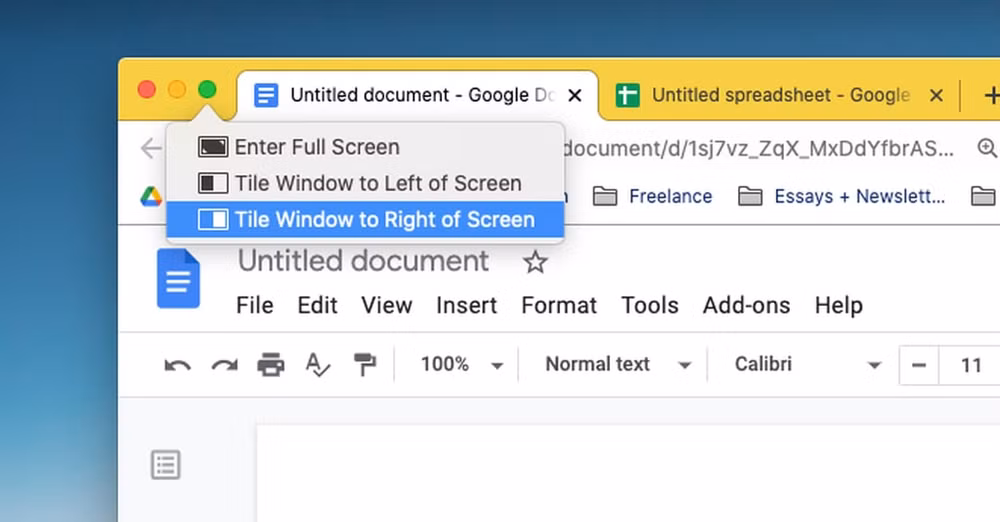Click the Google Docs home icon
This screenshot has height=522, width=1000.
tap(178, 278)
